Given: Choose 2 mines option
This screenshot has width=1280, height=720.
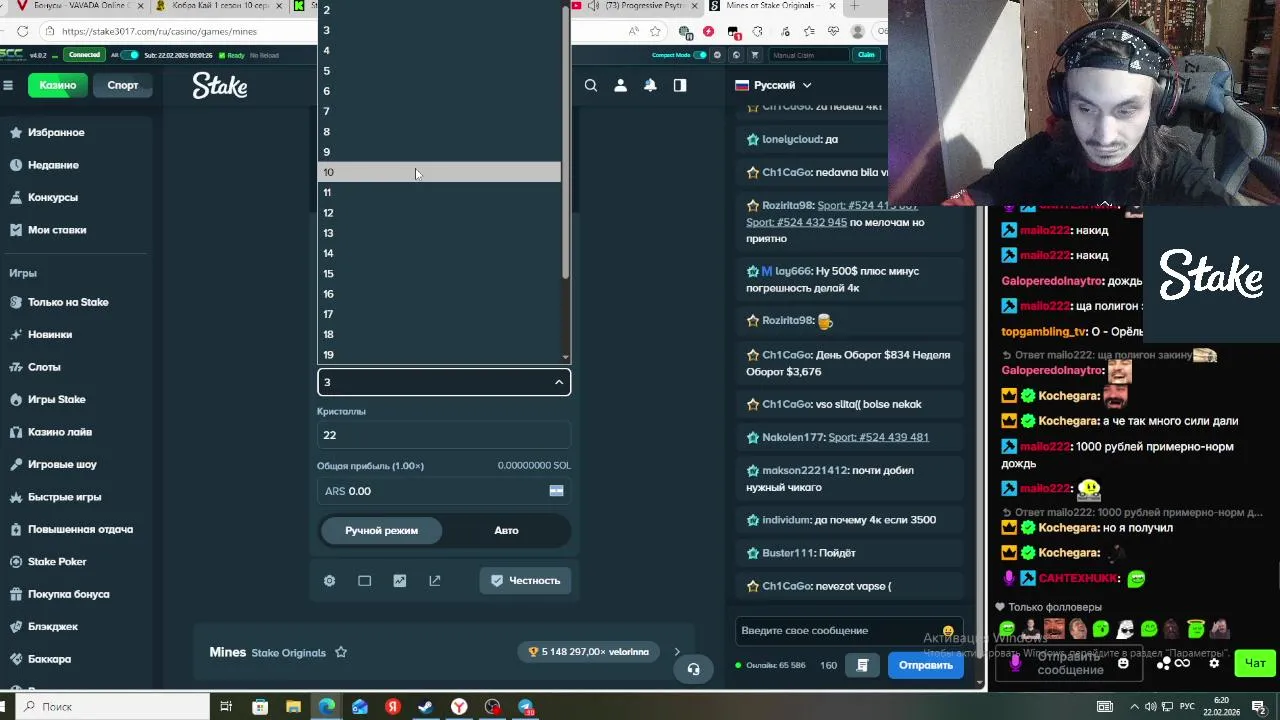Looking at the screenshot, I should tap(439, 10).
